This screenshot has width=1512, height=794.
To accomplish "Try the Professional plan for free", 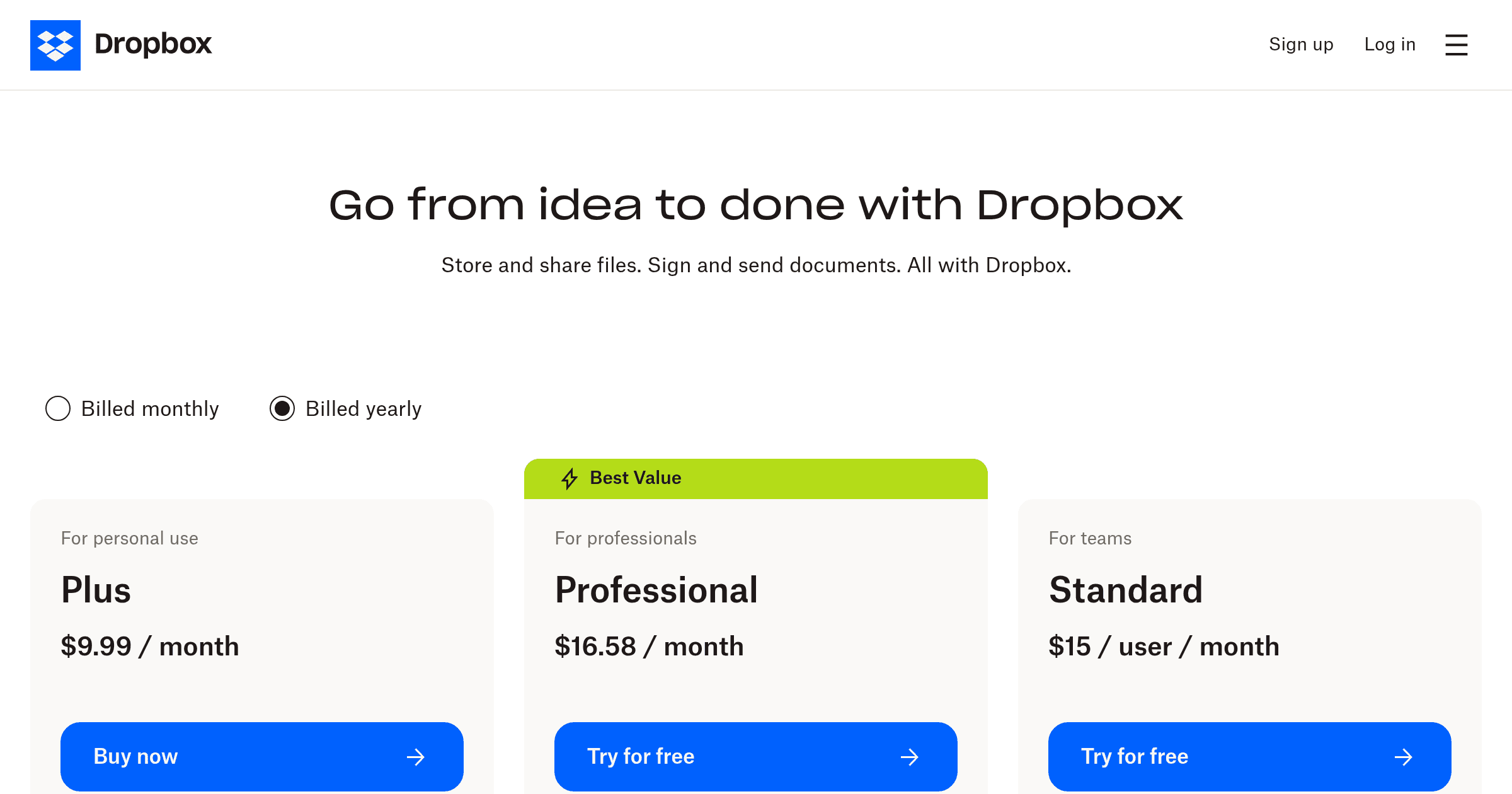I will (756, 756).
